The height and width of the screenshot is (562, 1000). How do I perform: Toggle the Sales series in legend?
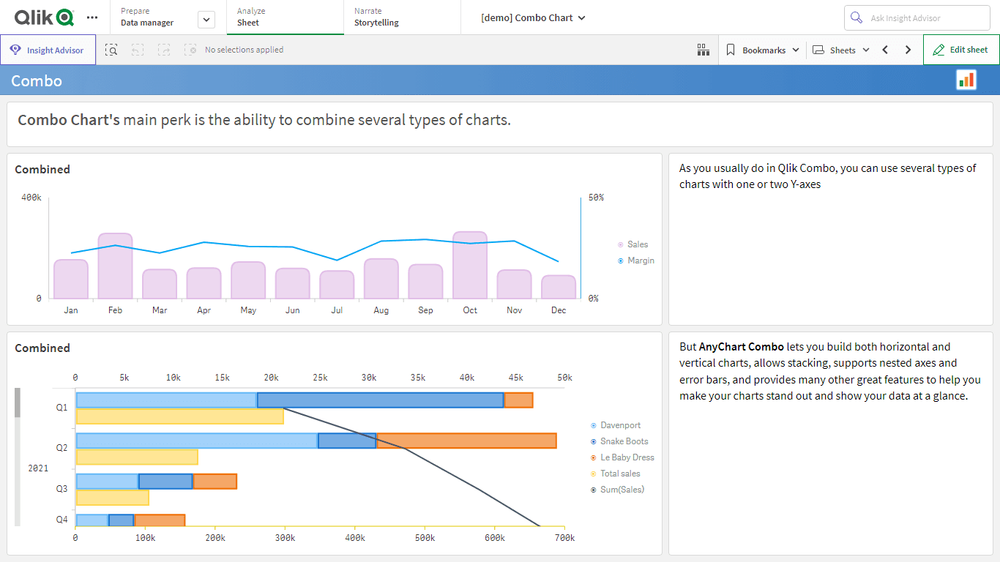pyautogui.click(x=636, y=244)
